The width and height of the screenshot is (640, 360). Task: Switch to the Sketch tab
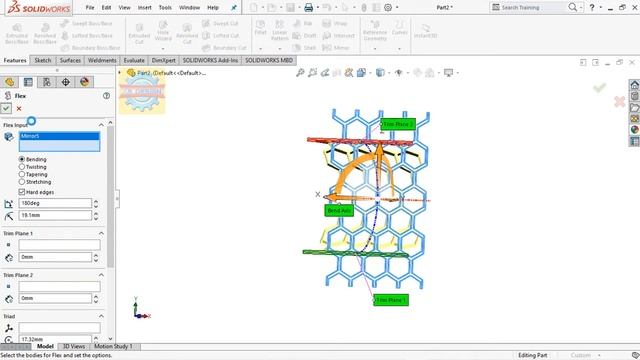(43, 60)
